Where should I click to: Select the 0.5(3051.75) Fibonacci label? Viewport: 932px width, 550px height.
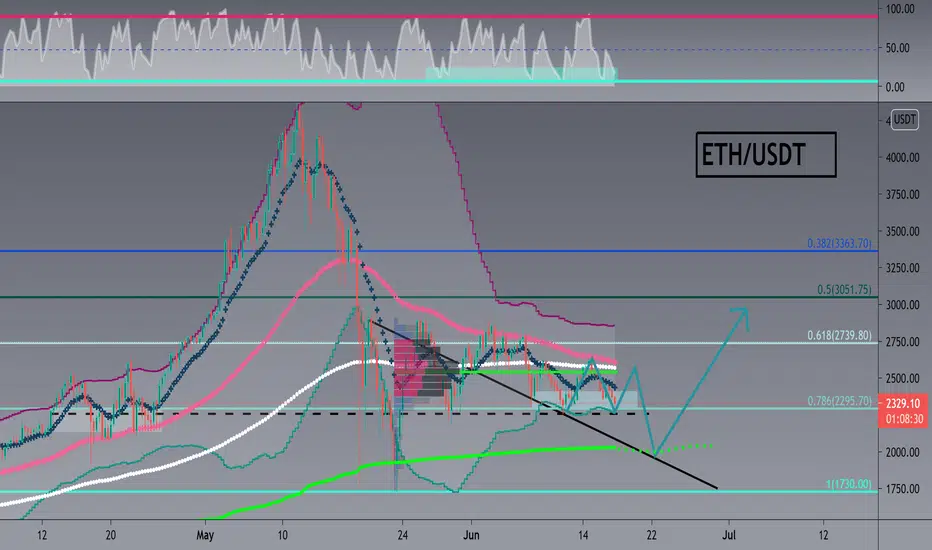click(844, 290)
